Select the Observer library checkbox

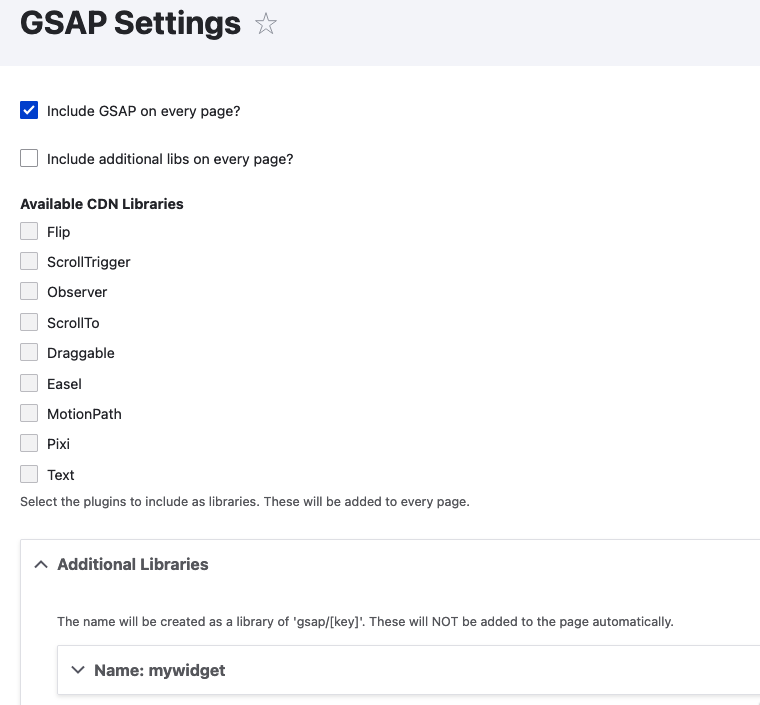(x=29, y=291)
